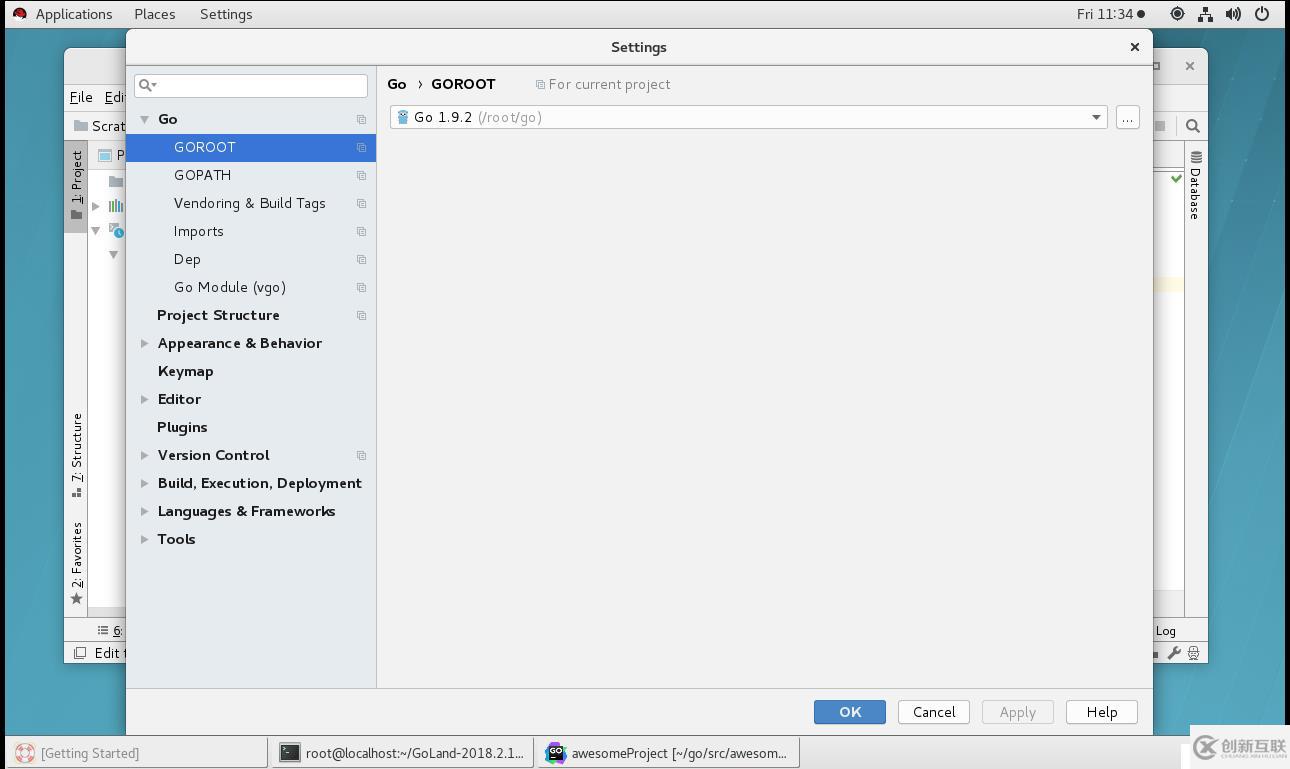Click the power icon in top bar
The image size is (1290, 769).
[x=1262, y=14]
